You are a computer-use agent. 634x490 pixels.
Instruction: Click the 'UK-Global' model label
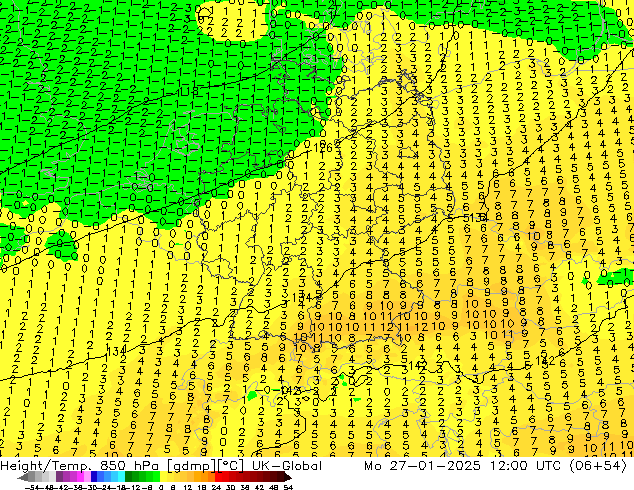pyautogui.click(x=287, y=465)
